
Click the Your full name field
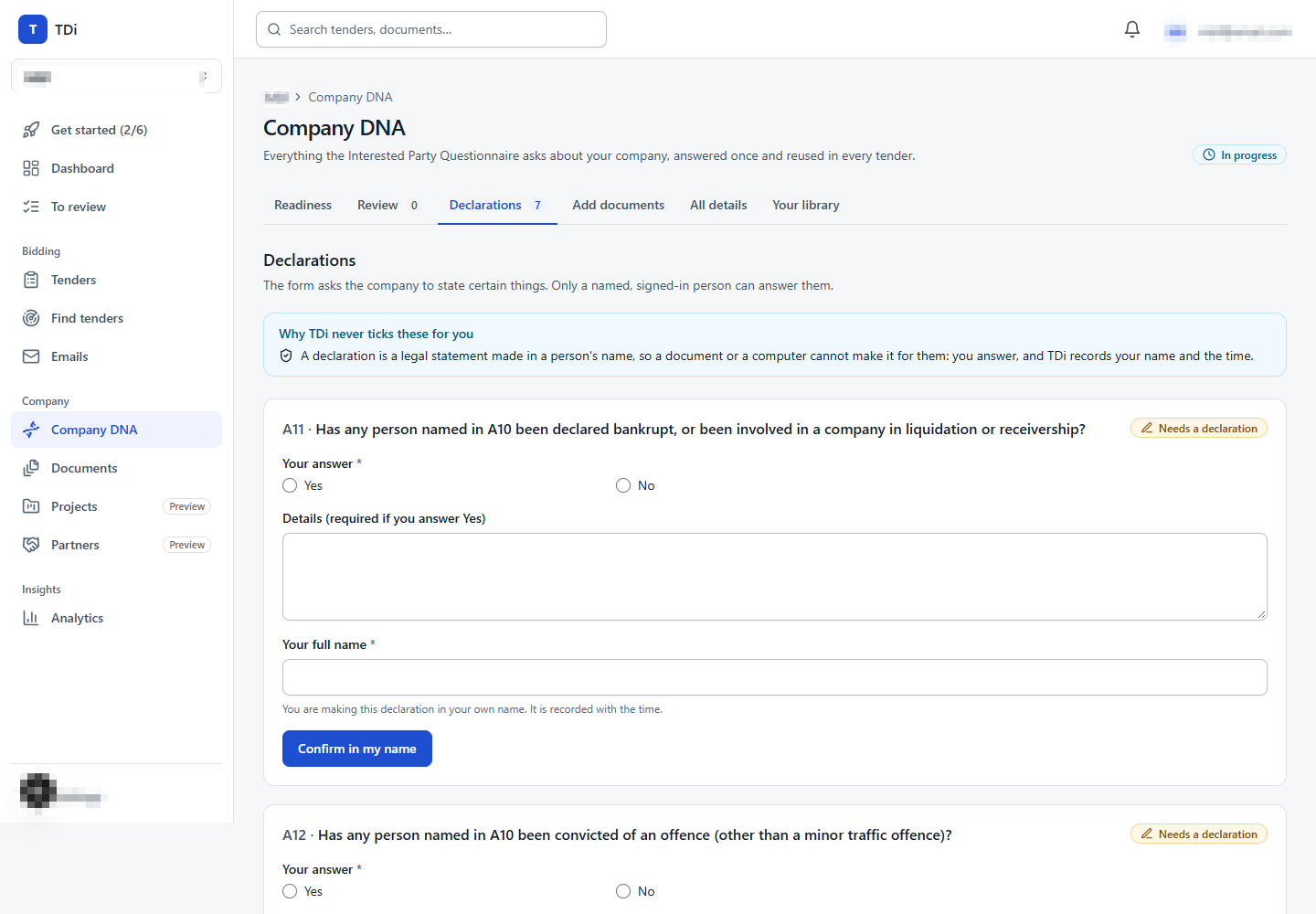775,677
